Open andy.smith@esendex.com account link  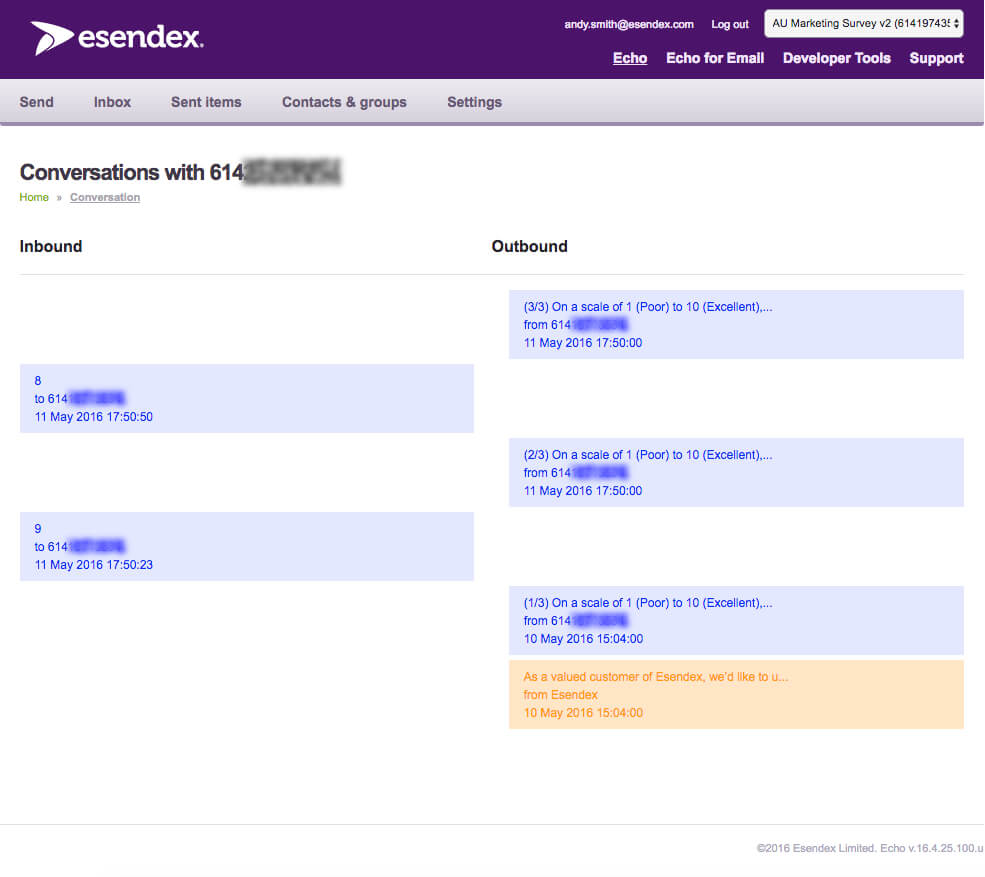[x=628, y=24]
